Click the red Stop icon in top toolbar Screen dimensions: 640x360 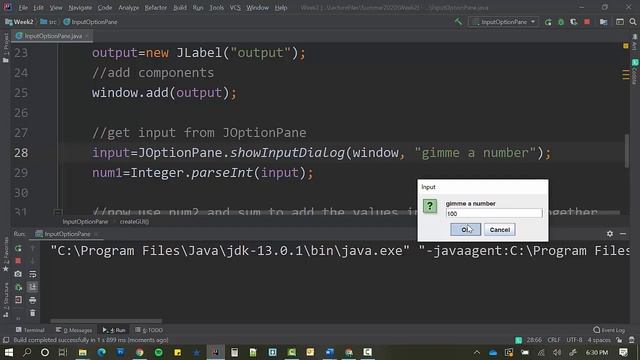[x=587, y=22]
